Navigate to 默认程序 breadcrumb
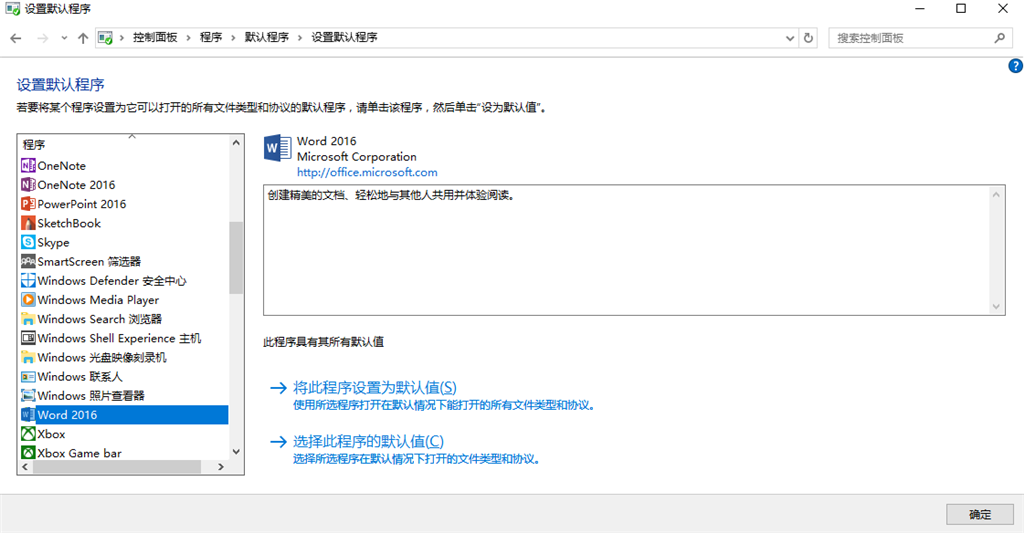This screenshot has height=533, width=1024. [266, 37]
